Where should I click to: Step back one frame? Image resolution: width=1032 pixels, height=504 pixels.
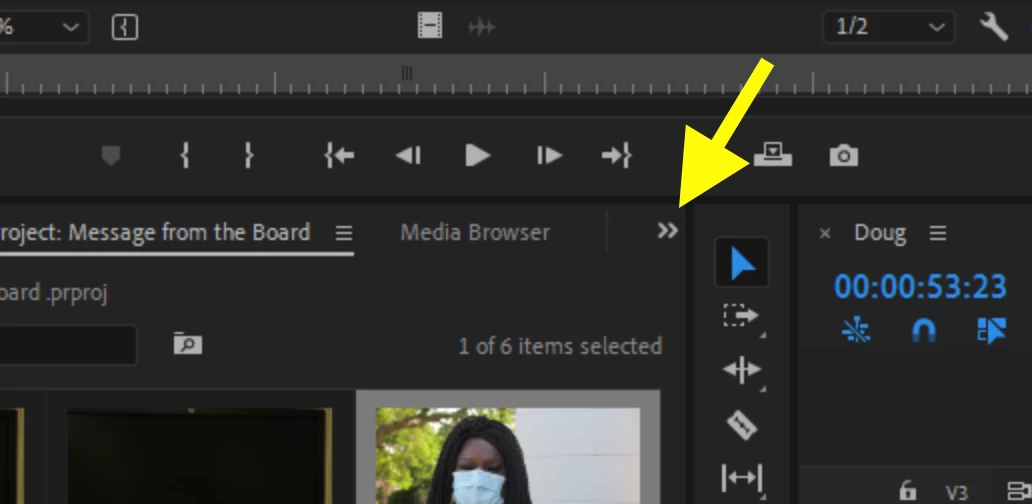(408, 156)
